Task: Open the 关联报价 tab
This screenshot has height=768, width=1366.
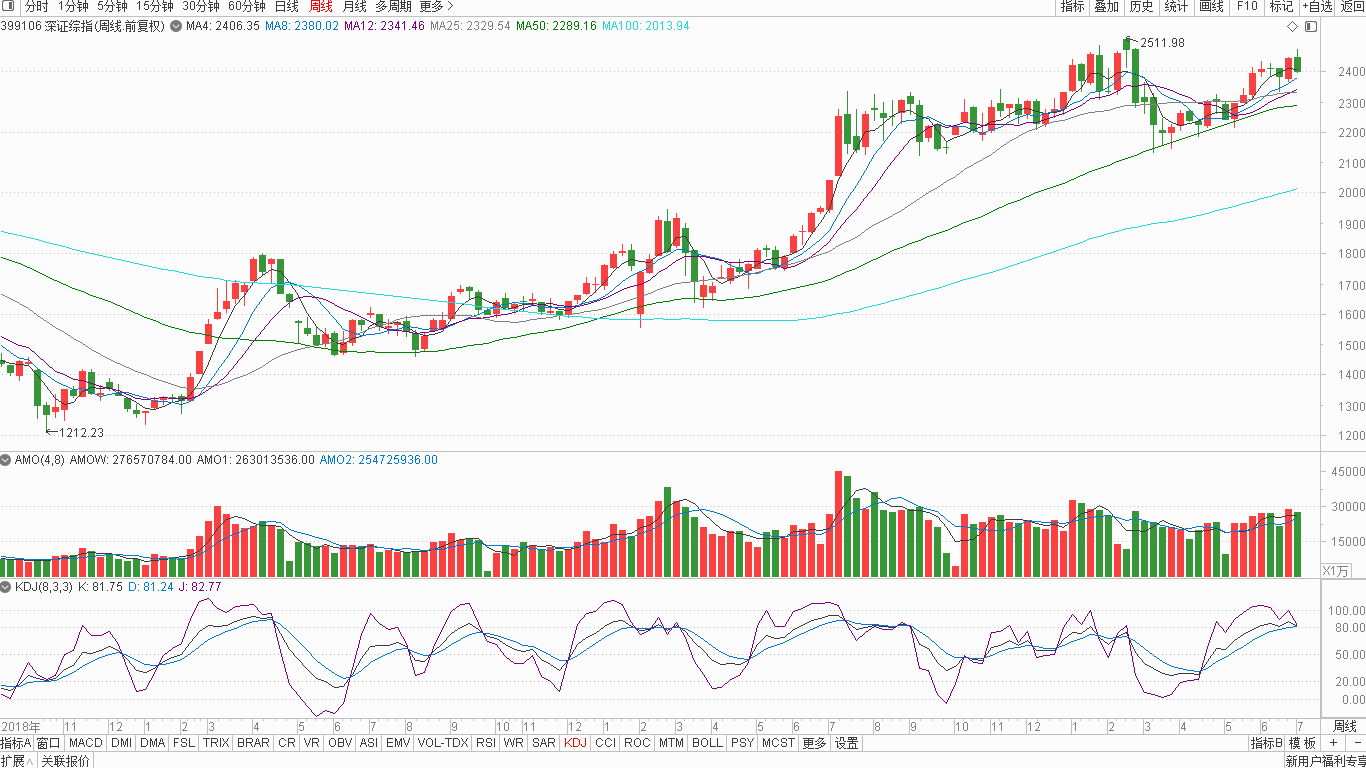Action: point(64,761)
